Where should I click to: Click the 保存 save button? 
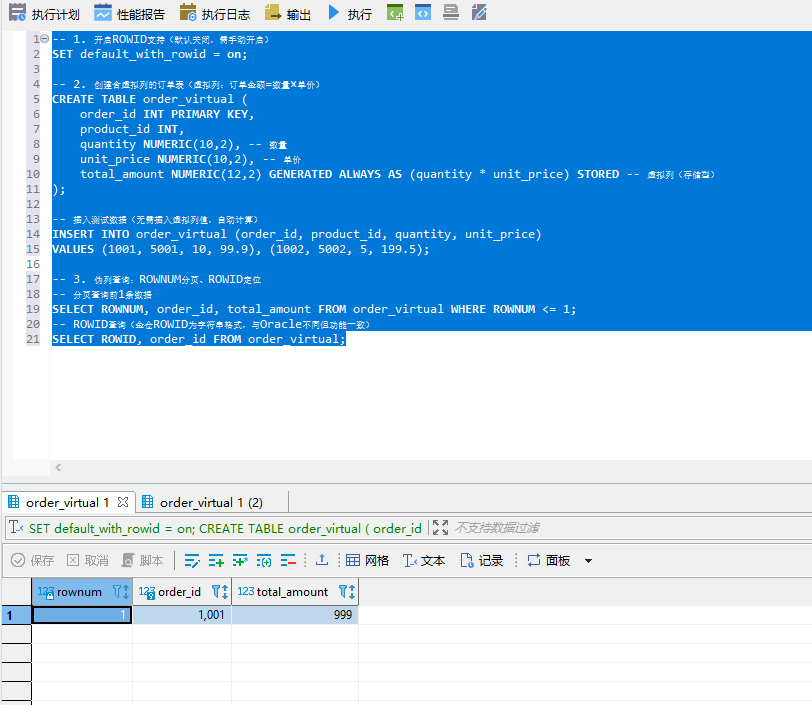tap(32, 561)
